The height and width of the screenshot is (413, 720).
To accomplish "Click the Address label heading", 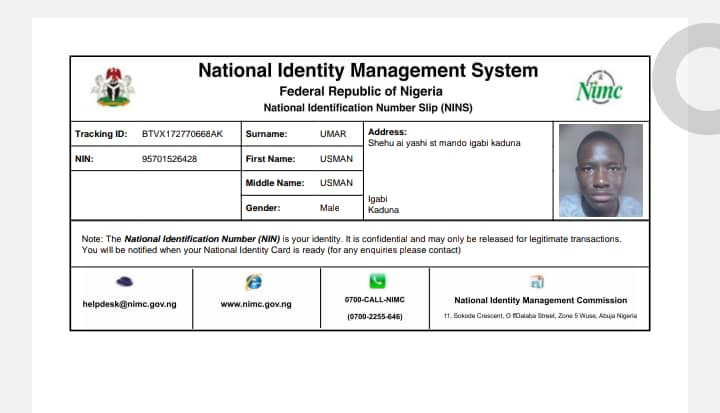I will 387,132.
